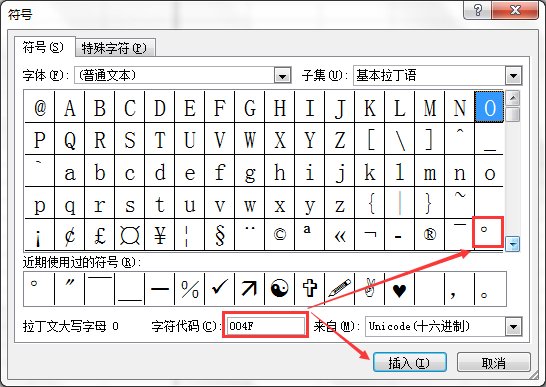546x387 pixels.
Task: Select the recent black heart symbol
Action: point(399,289)
